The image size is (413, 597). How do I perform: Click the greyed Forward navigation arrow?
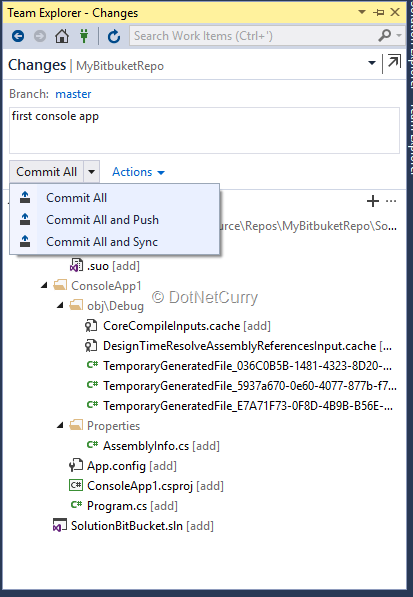[40, 37]
